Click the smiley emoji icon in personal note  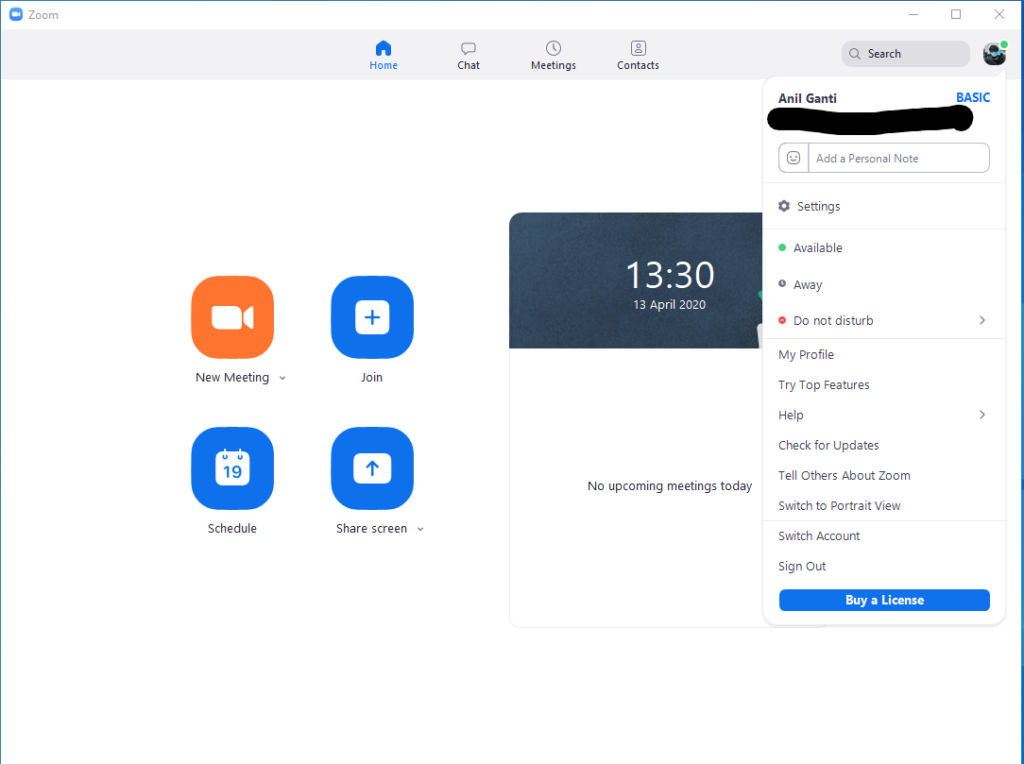click(793, 158)
